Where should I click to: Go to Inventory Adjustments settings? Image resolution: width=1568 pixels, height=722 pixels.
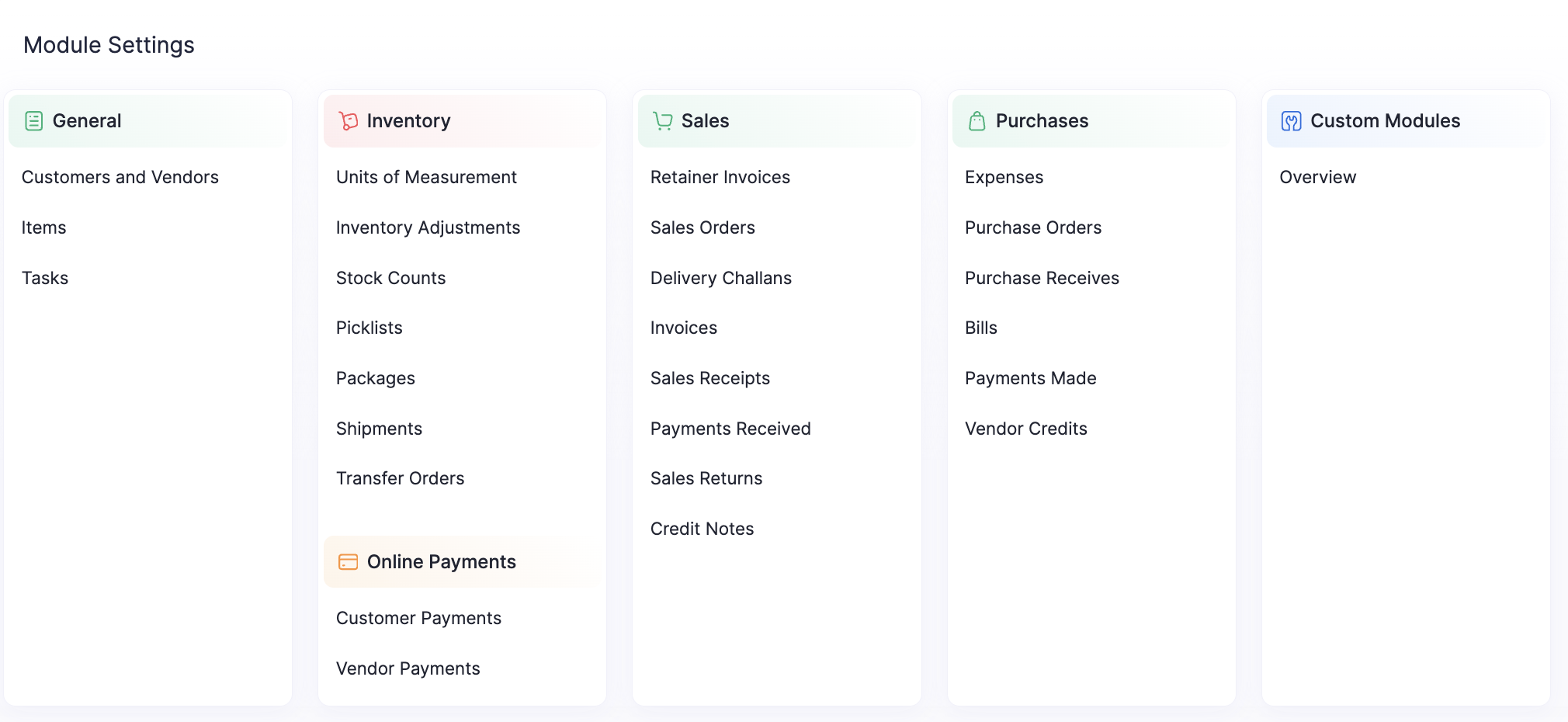point(428,227)
